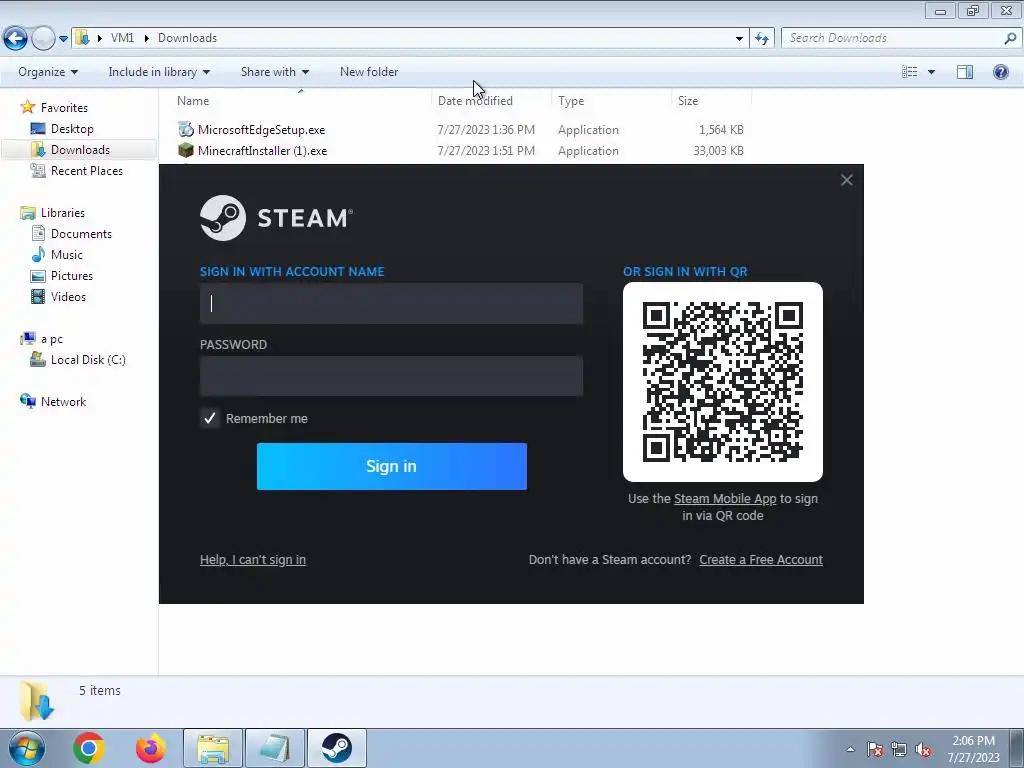Screen dimensions: 1024x768
Task: Open the Share with menu
Action: [x=274, y=72]
